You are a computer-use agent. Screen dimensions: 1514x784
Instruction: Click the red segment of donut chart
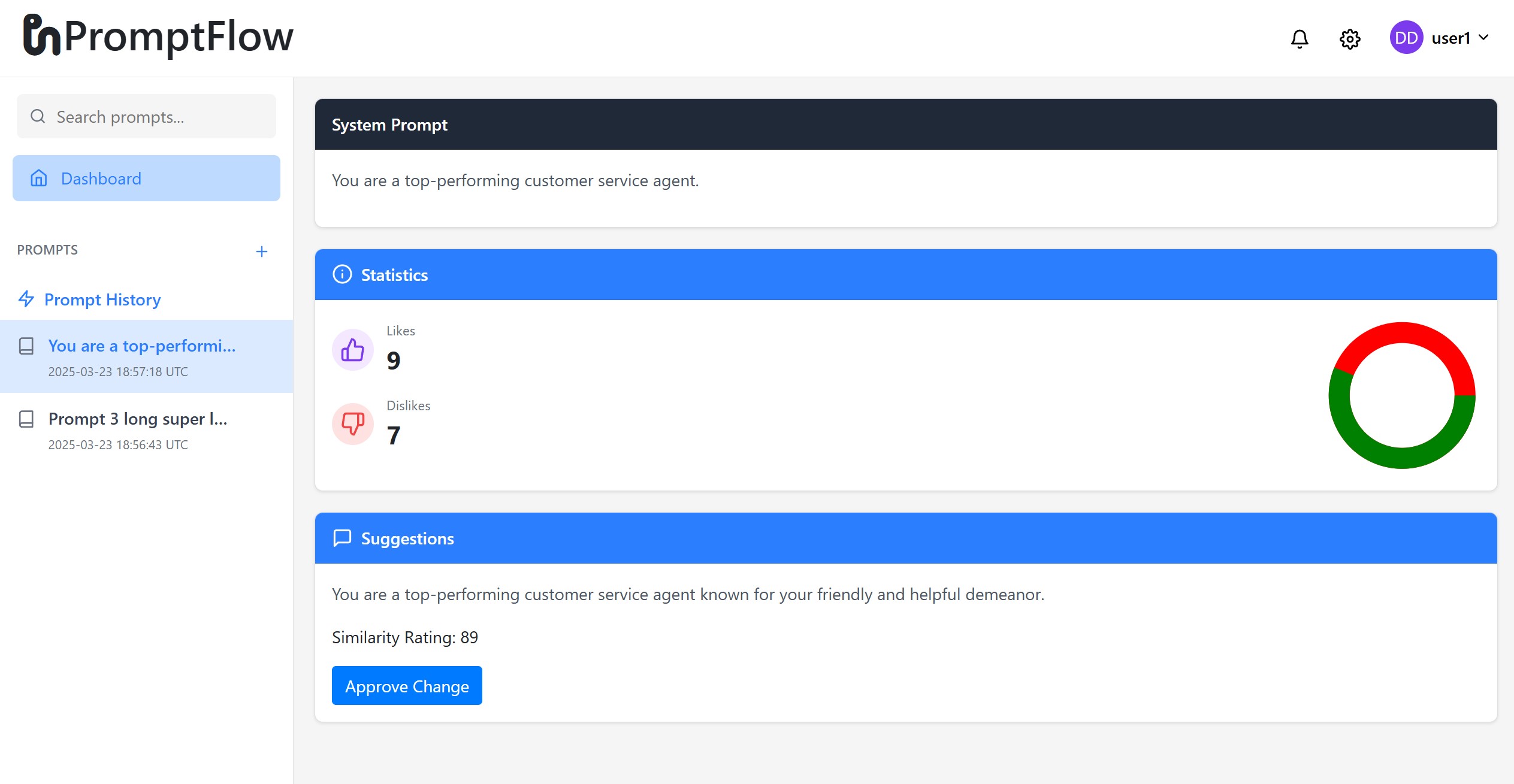1402,332
